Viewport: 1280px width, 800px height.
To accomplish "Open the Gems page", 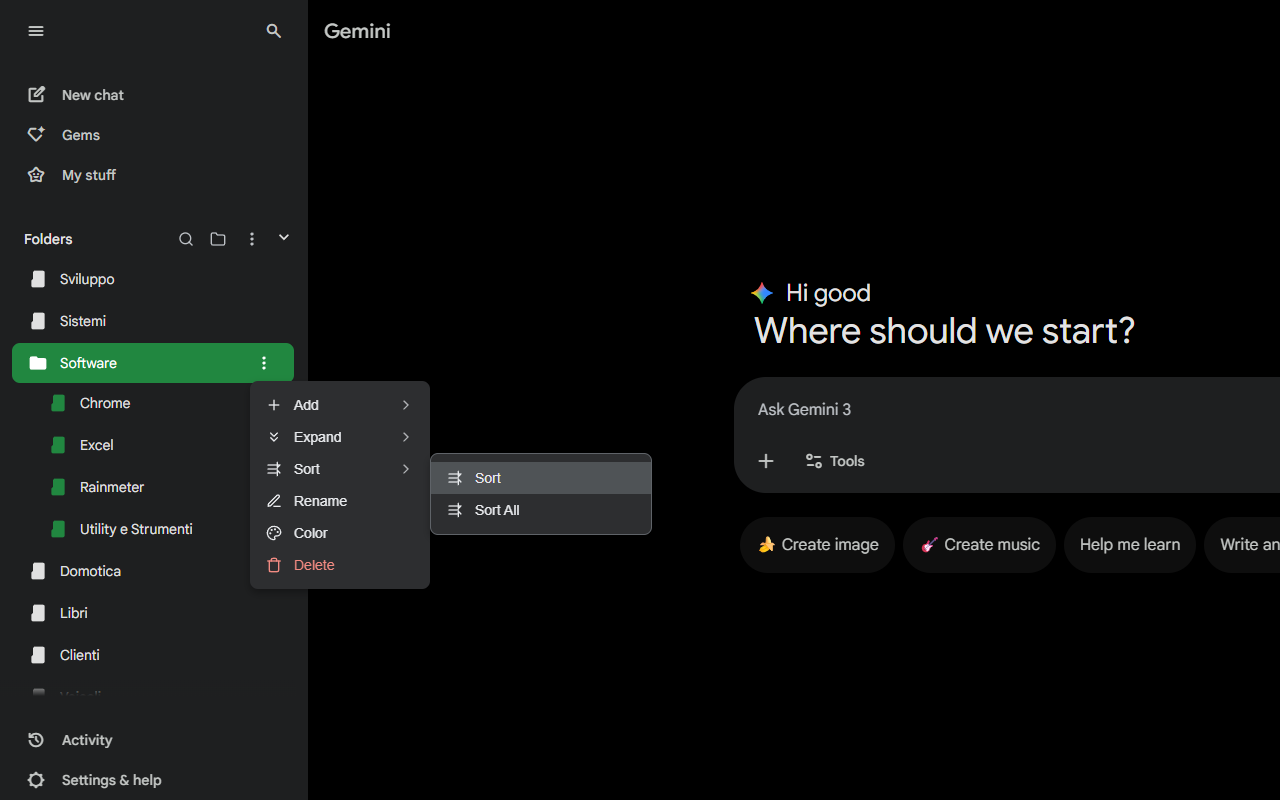I will pos(81,135).
